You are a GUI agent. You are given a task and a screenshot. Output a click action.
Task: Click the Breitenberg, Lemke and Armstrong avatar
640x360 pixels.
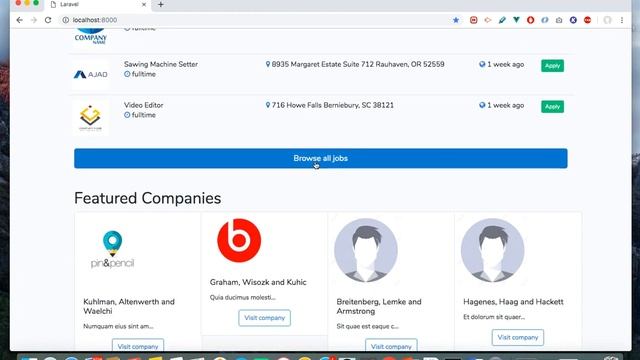(366, 250)
